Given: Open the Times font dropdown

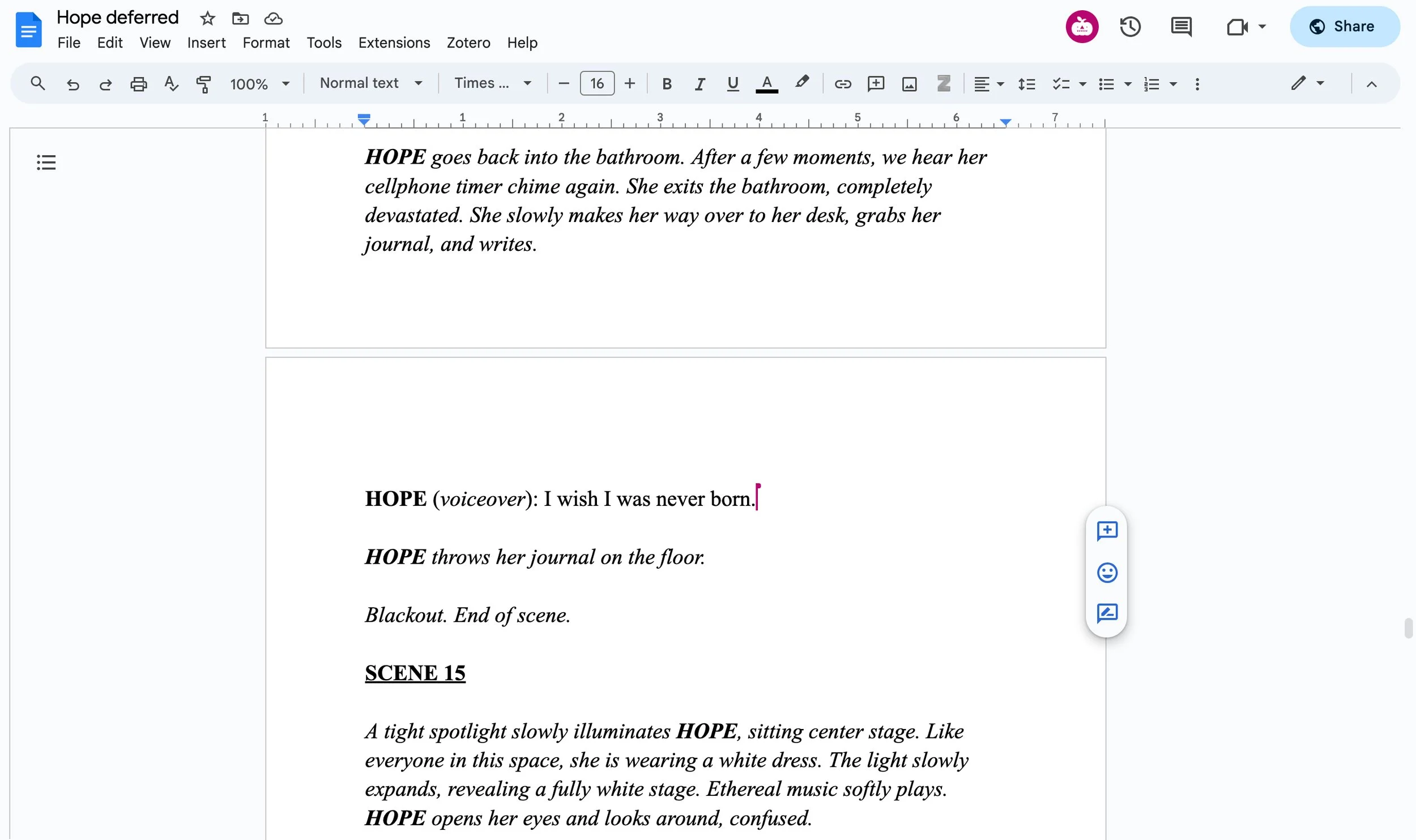Looking at the screenshot, I should [493, 83].
